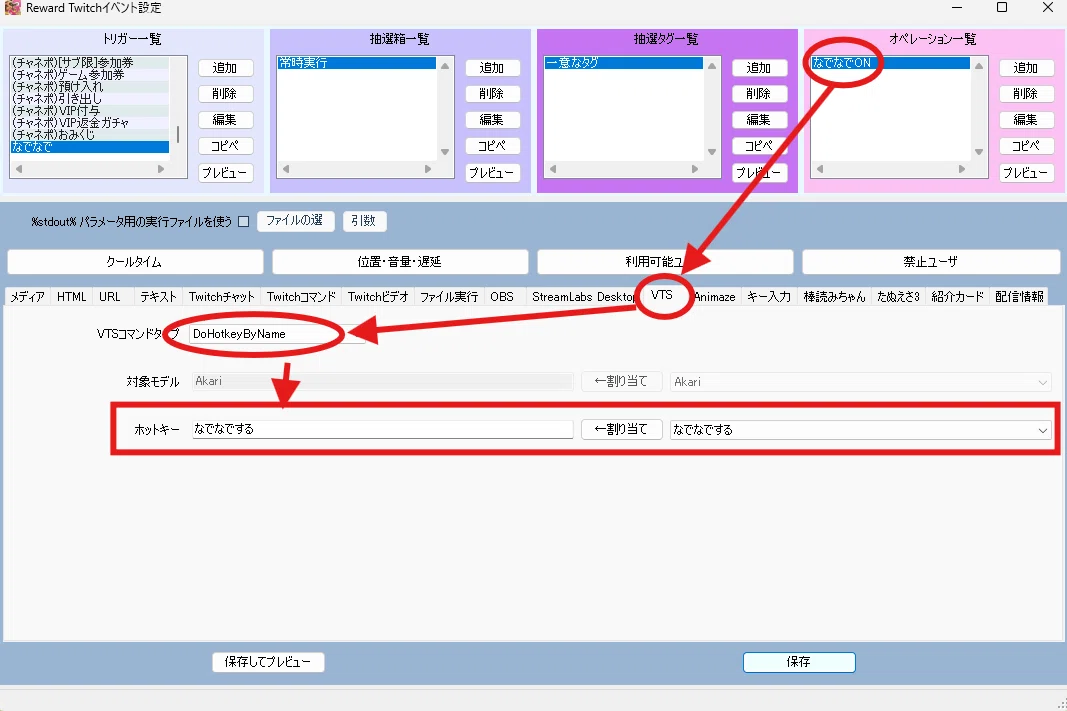Click コピペ in the オペレーション一覧 panel
The image size is (1067, 711).
[x=1026, y=146]
